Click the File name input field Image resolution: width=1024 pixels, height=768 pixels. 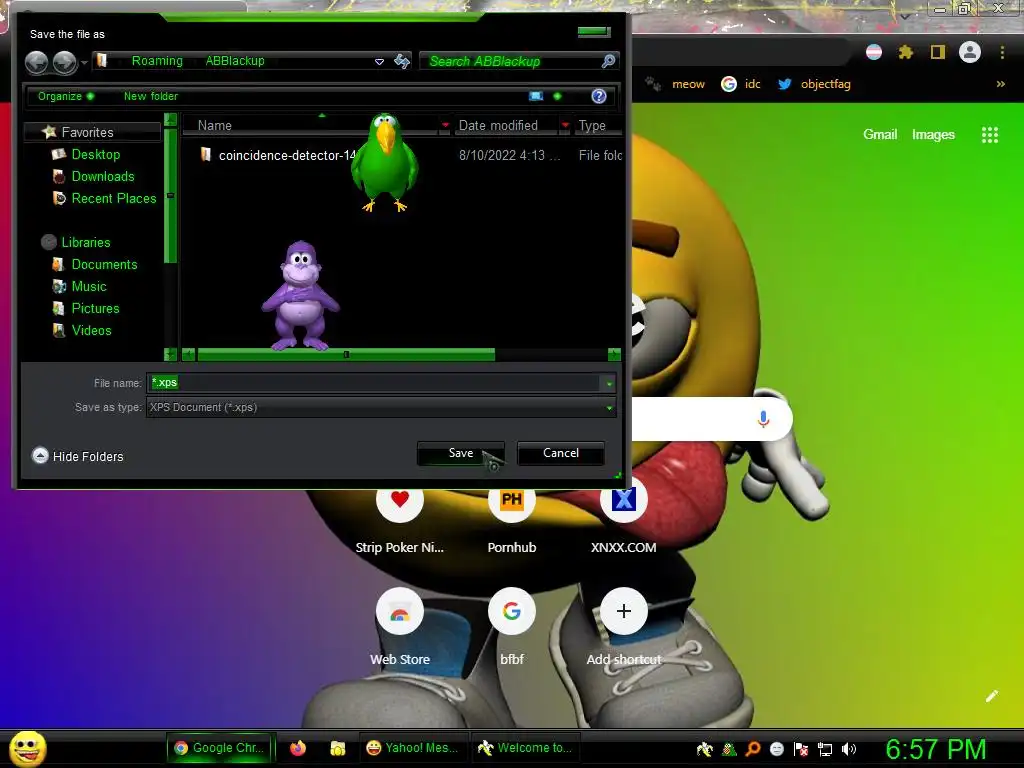point(374,383)
